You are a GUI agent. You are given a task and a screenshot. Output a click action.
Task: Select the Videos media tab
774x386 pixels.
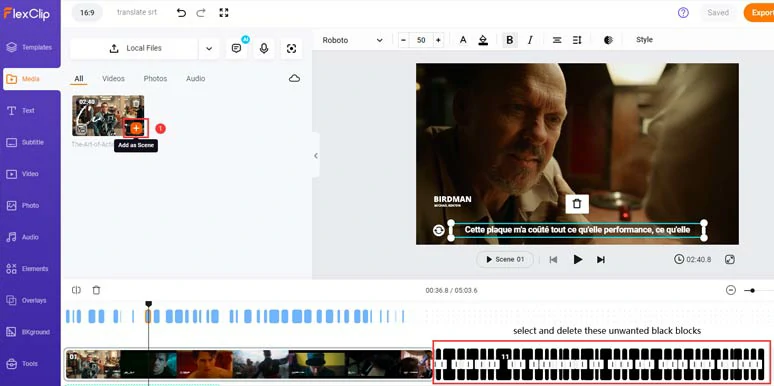114,78
